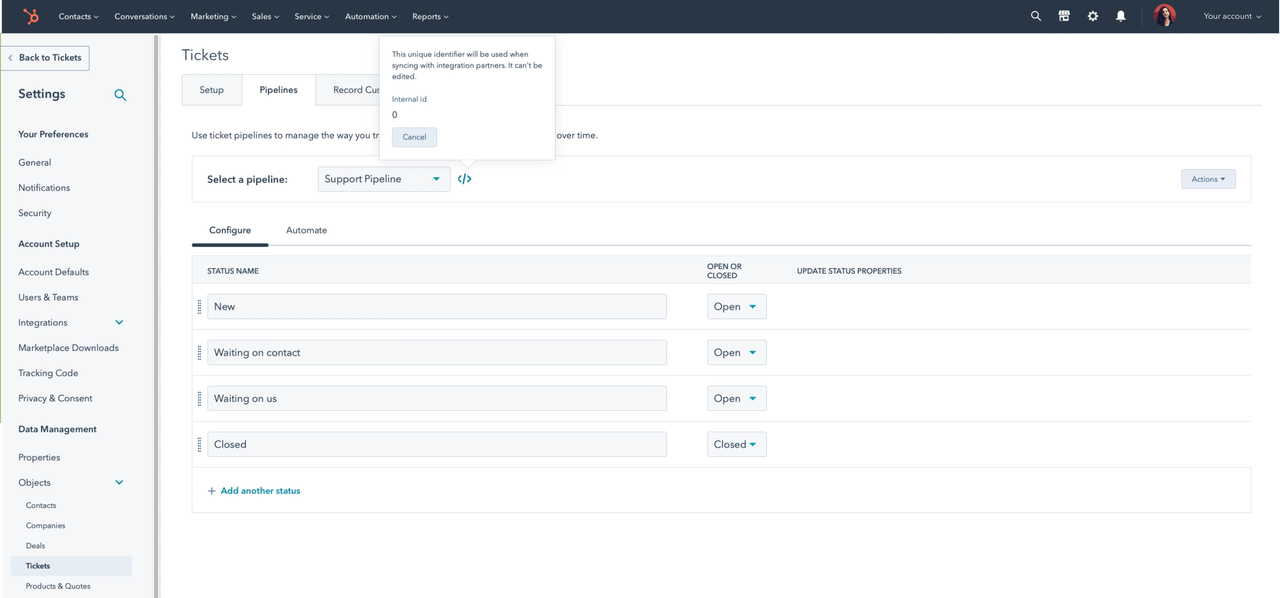Click the Settings sidebar search icon
The width and height of the screenshot is (1280, 598).
(120, 95)
